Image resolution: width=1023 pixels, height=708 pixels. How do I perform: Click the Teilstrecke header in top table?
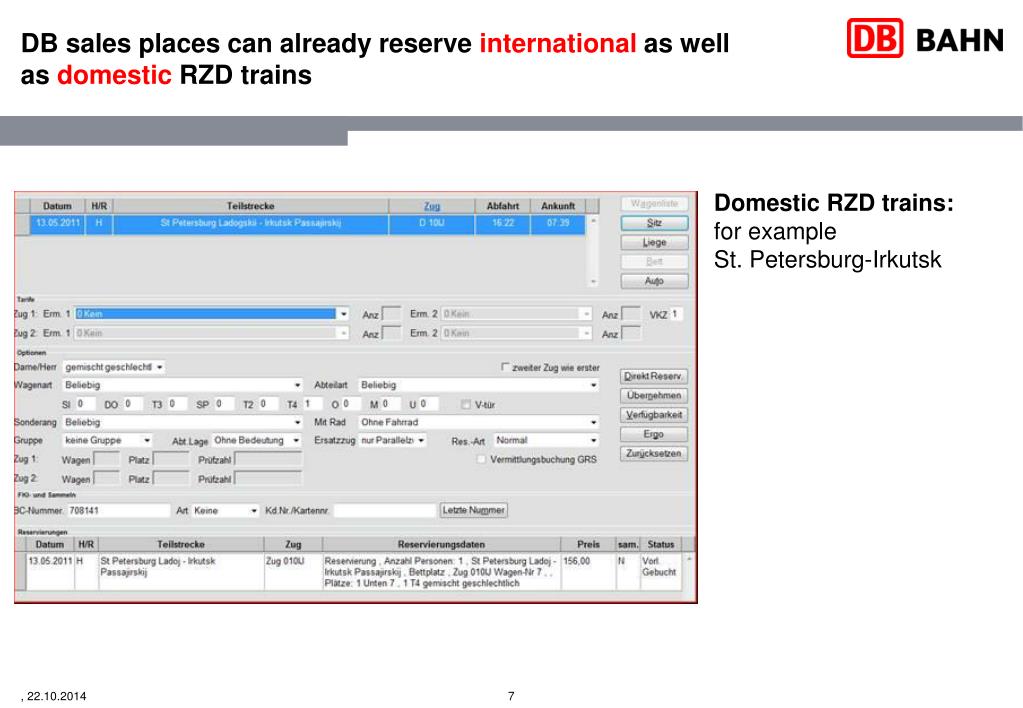point(251,206)
